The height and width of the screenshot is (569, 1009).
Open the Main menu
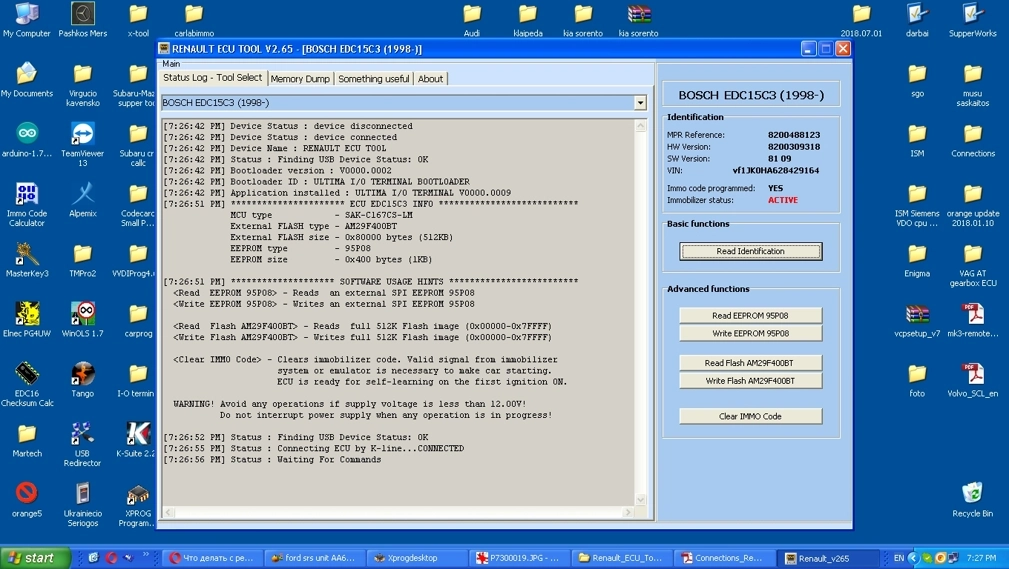[x=171, y=64]
